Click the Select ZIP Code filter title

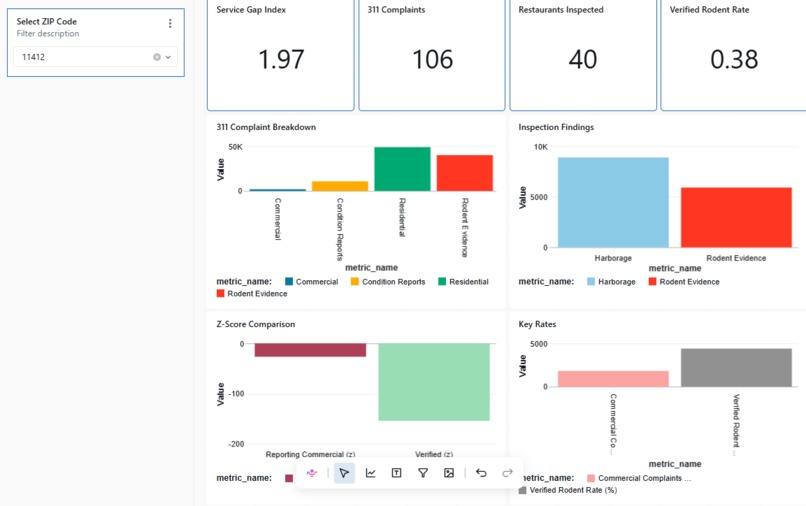coord(46,22)
